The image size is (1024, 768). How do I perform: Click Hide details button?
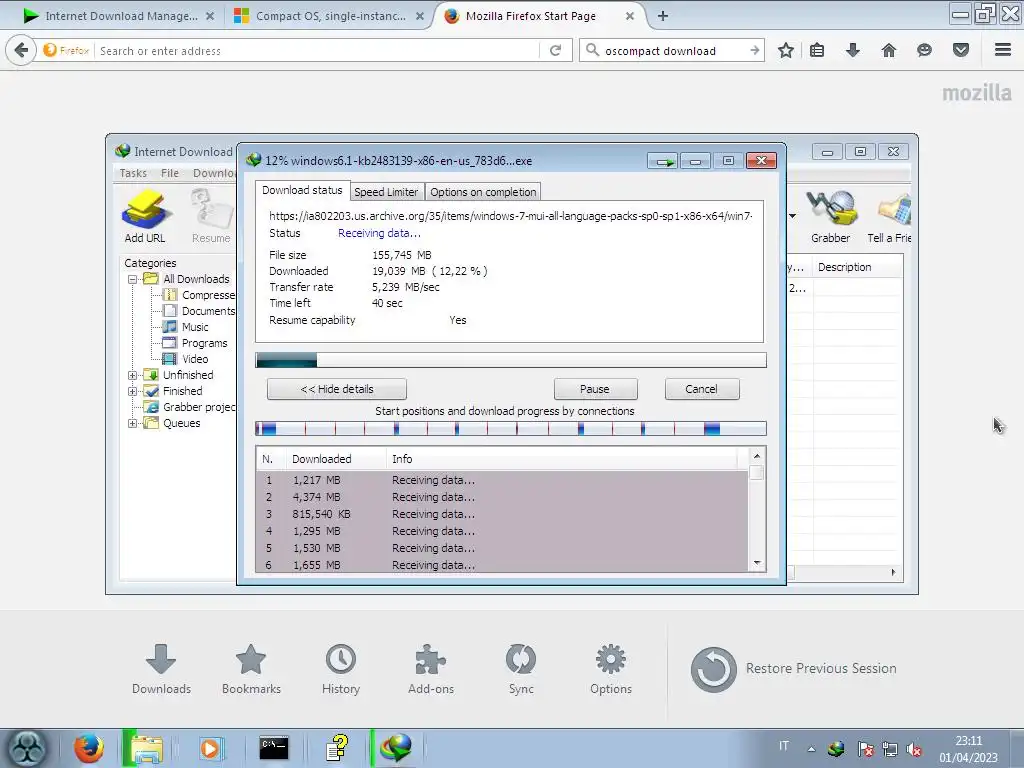[x=337, y=389]
